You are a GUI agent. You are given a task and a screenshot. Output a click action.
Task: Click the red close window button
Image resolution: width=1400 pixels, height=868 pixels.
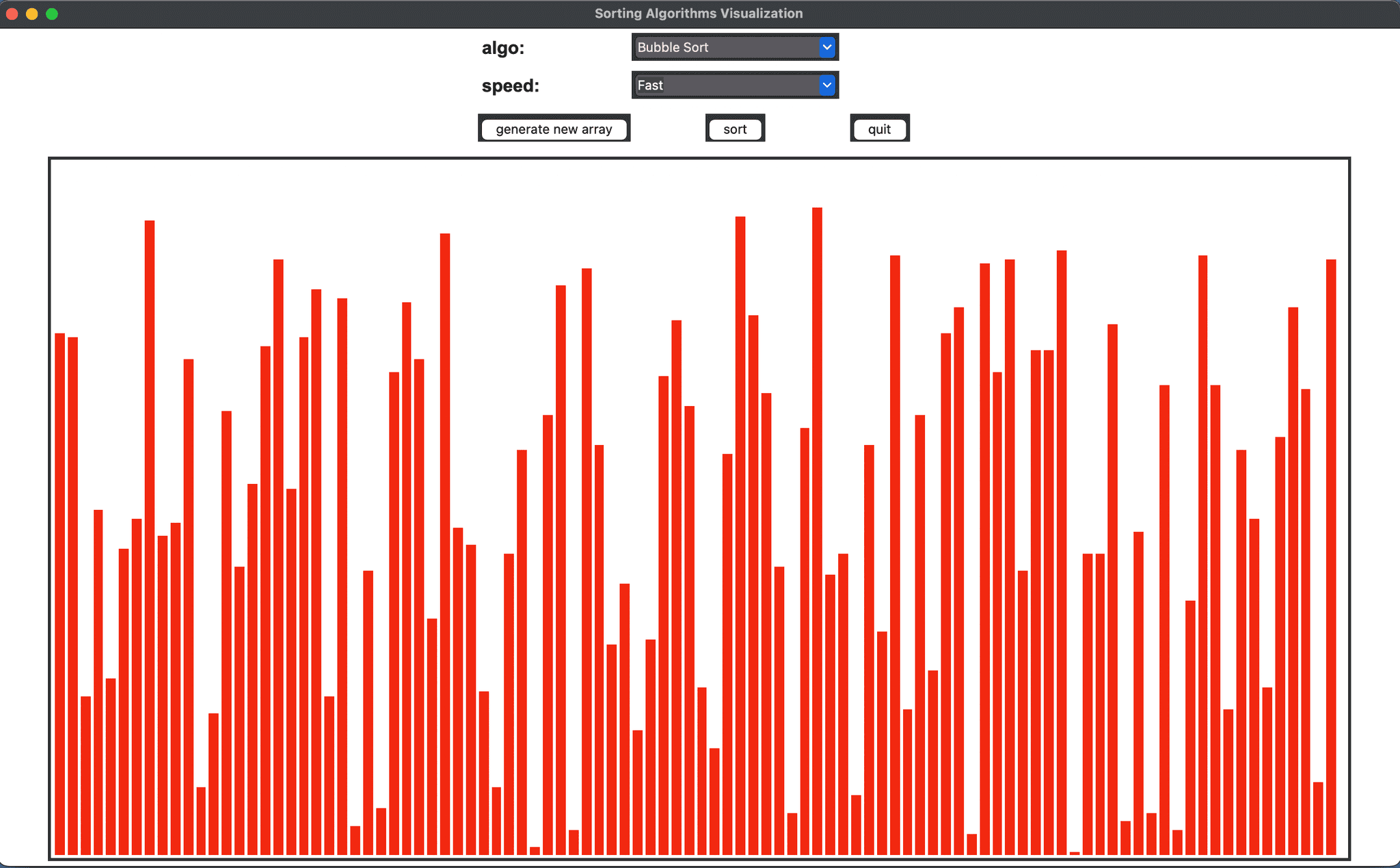12,14
